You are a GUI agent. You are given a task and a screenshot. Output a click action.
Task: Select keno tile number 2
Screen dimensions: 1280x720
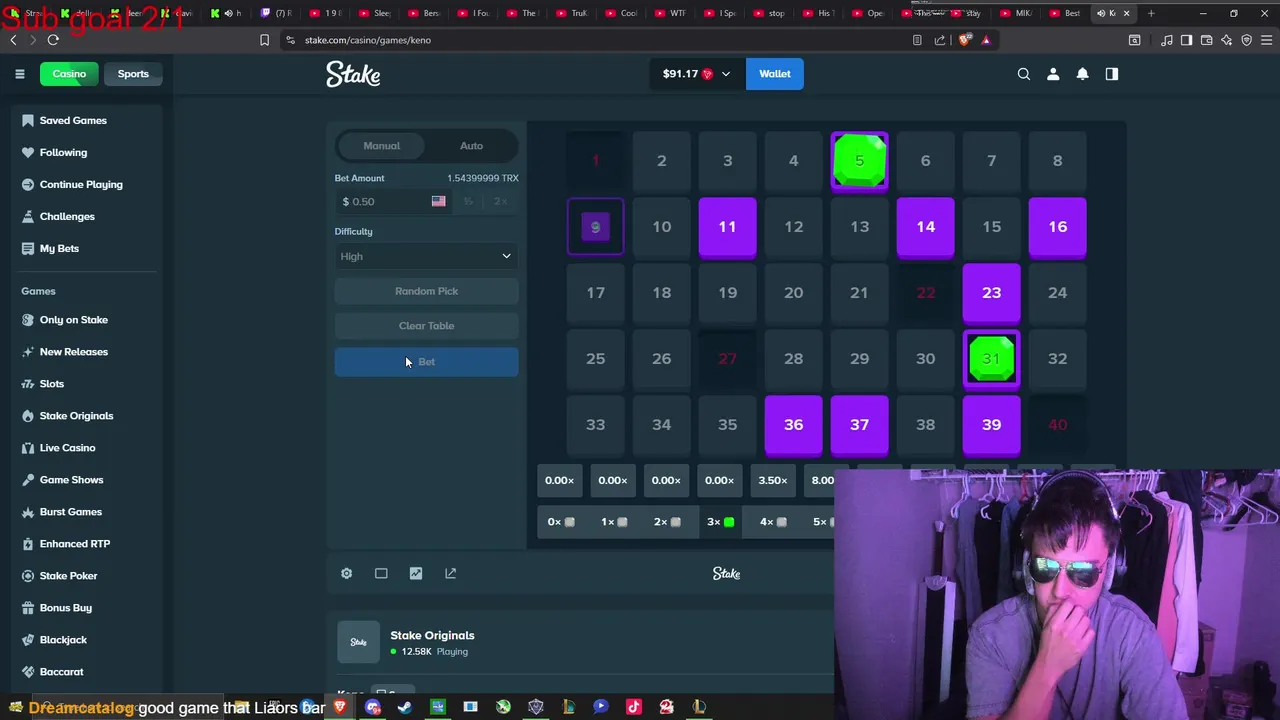pos(661,160)
